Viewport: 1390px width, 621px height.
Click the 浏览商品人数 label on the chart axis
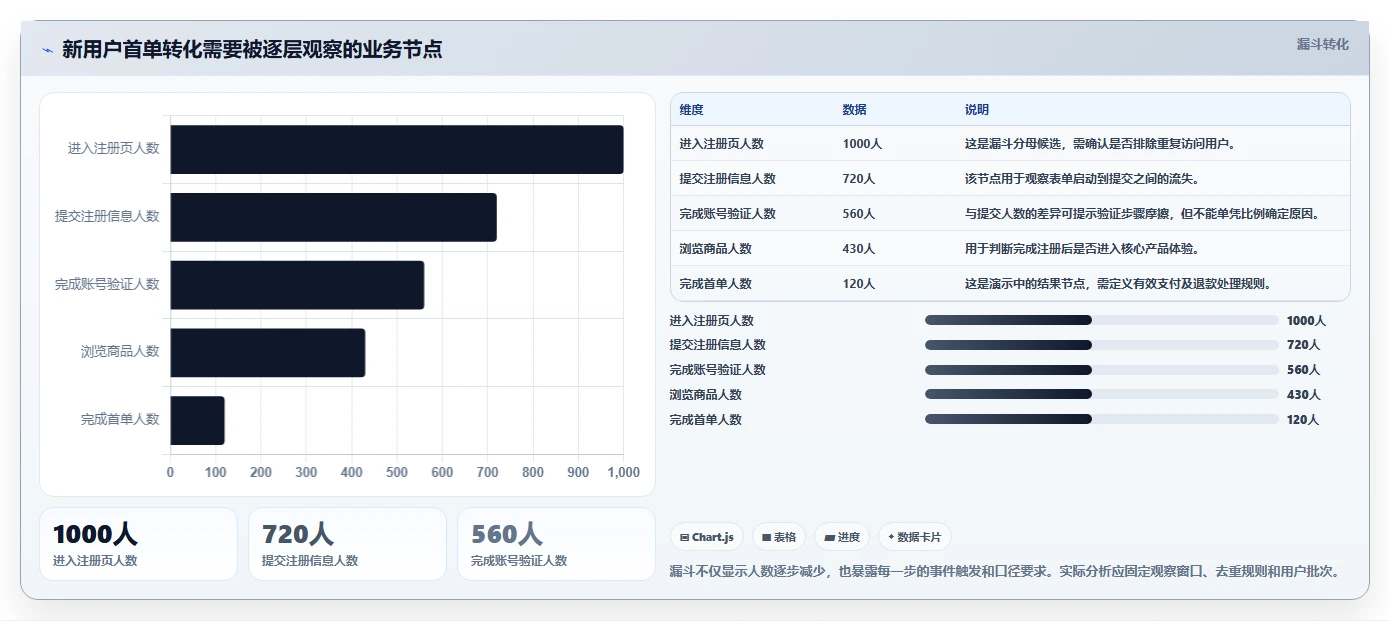coord(120,352)
